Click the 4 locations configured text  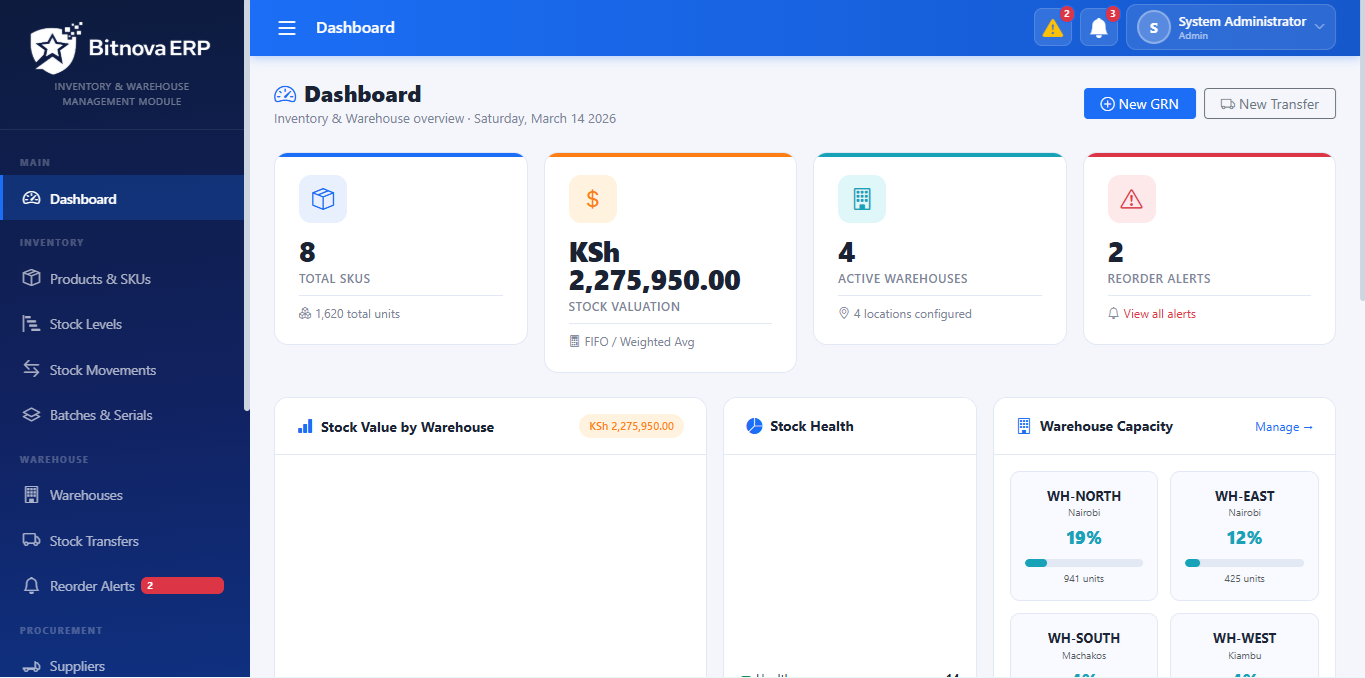(913, 314)
